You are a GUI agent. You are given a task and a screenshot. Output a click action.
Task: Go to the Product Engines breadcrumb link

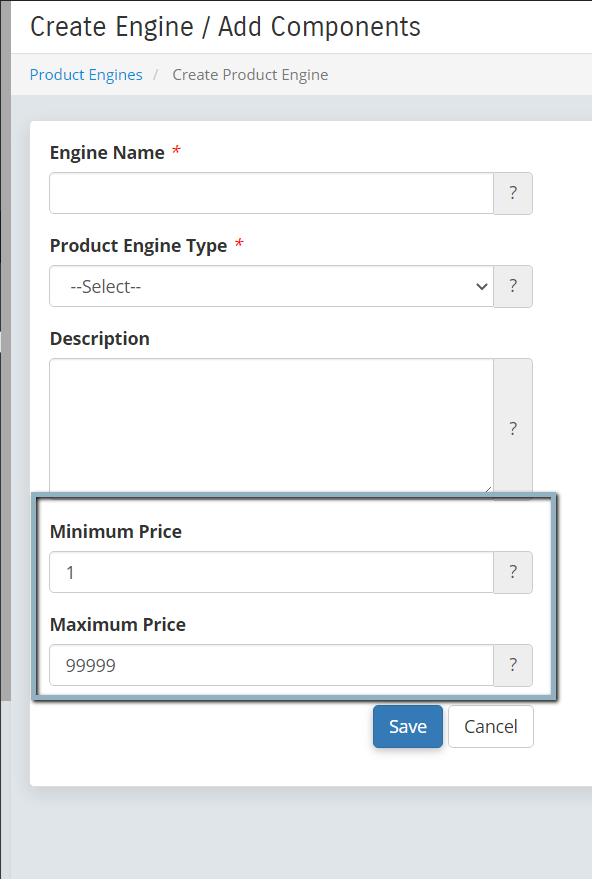pos(86,75)
